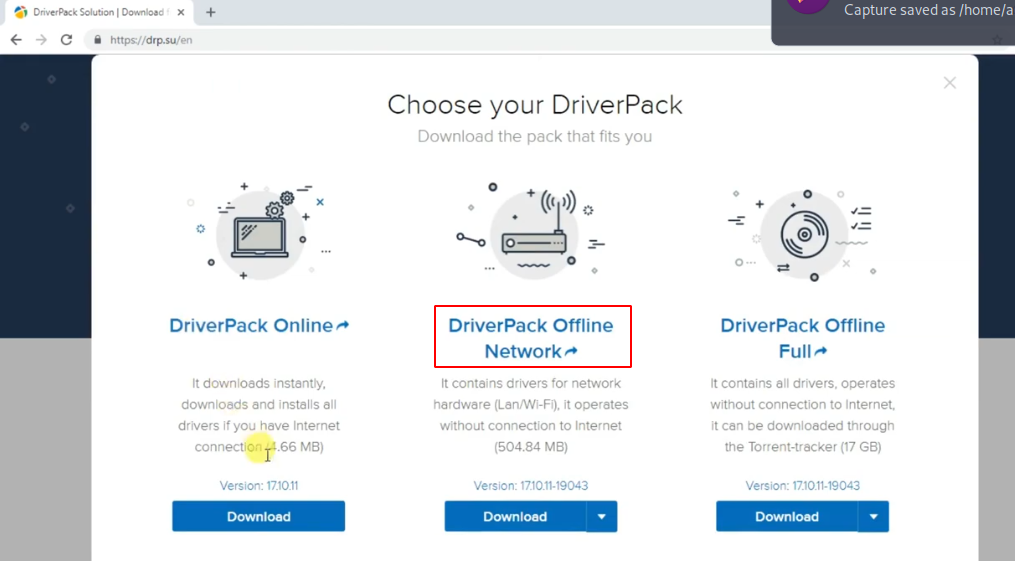
Task: Expand dropdown arrow beside Offline Full Download
Action: (x=874, y=516)
